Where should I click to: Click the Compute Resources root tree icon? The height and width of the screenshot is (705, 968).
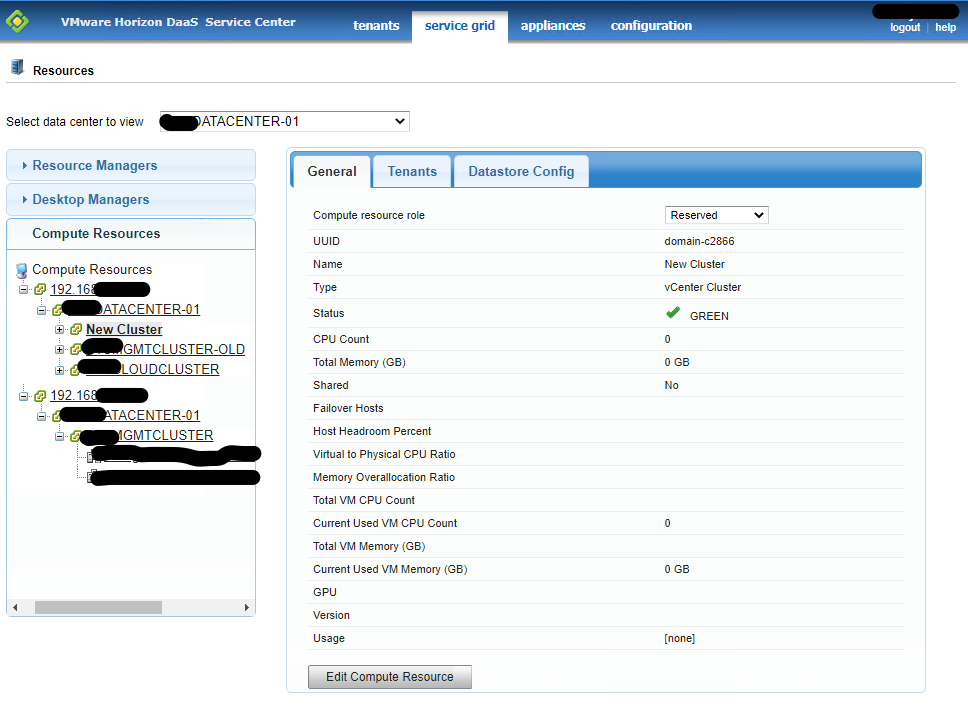pos(22,270)
